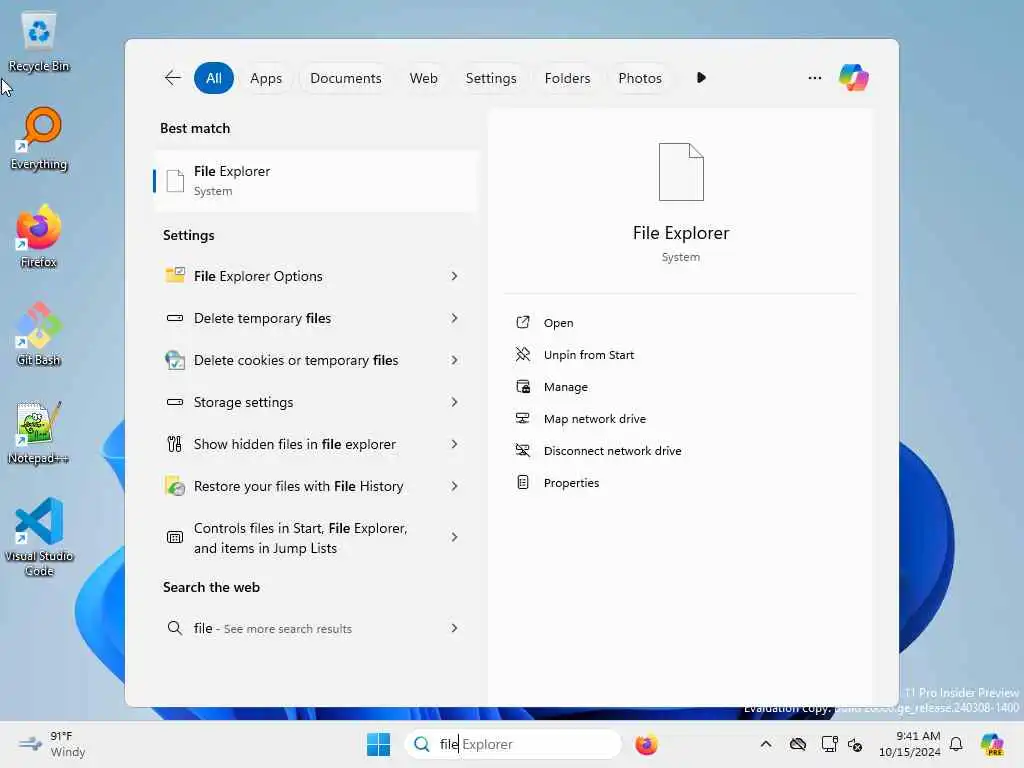Switch to the Apps filter tab
The image size is (1024, 768).
[x=266, y=78]
